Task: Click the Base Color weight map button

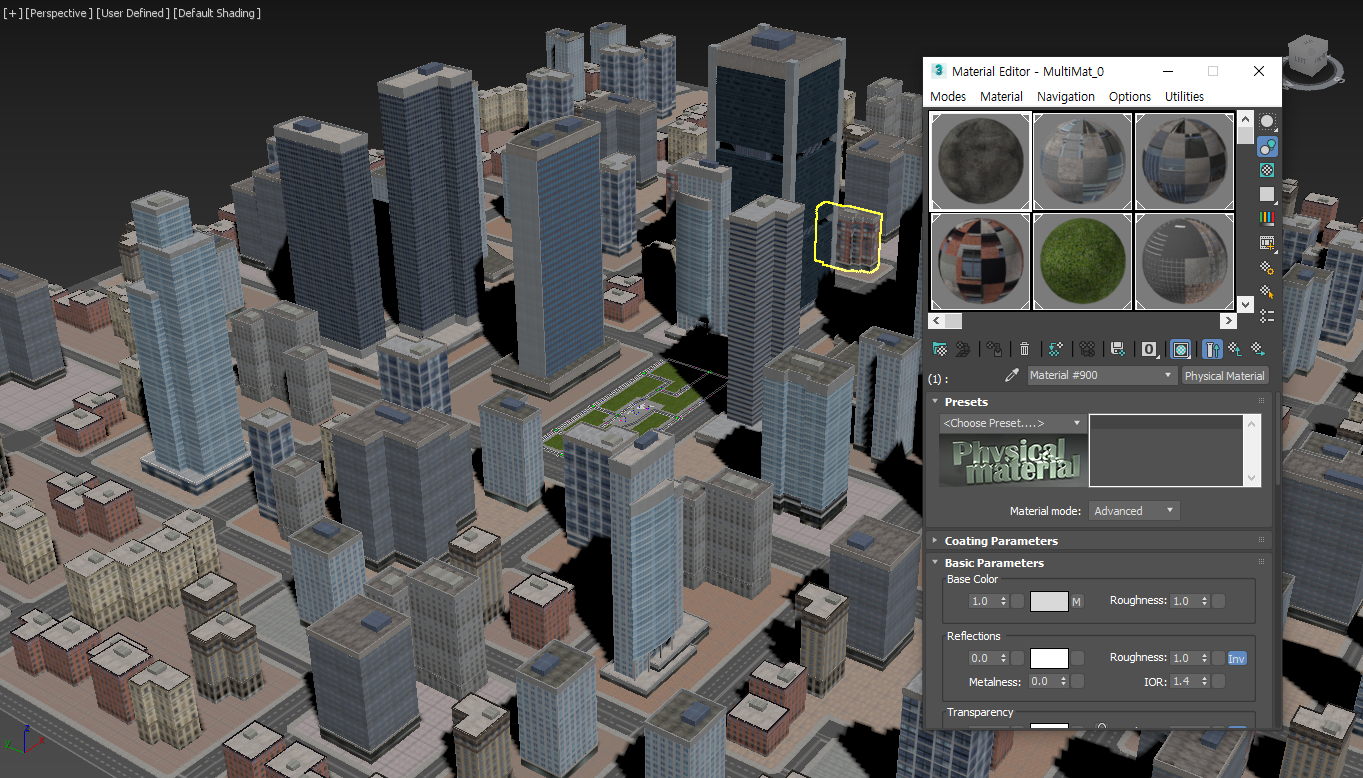Action: click(x=1018, y=602)
